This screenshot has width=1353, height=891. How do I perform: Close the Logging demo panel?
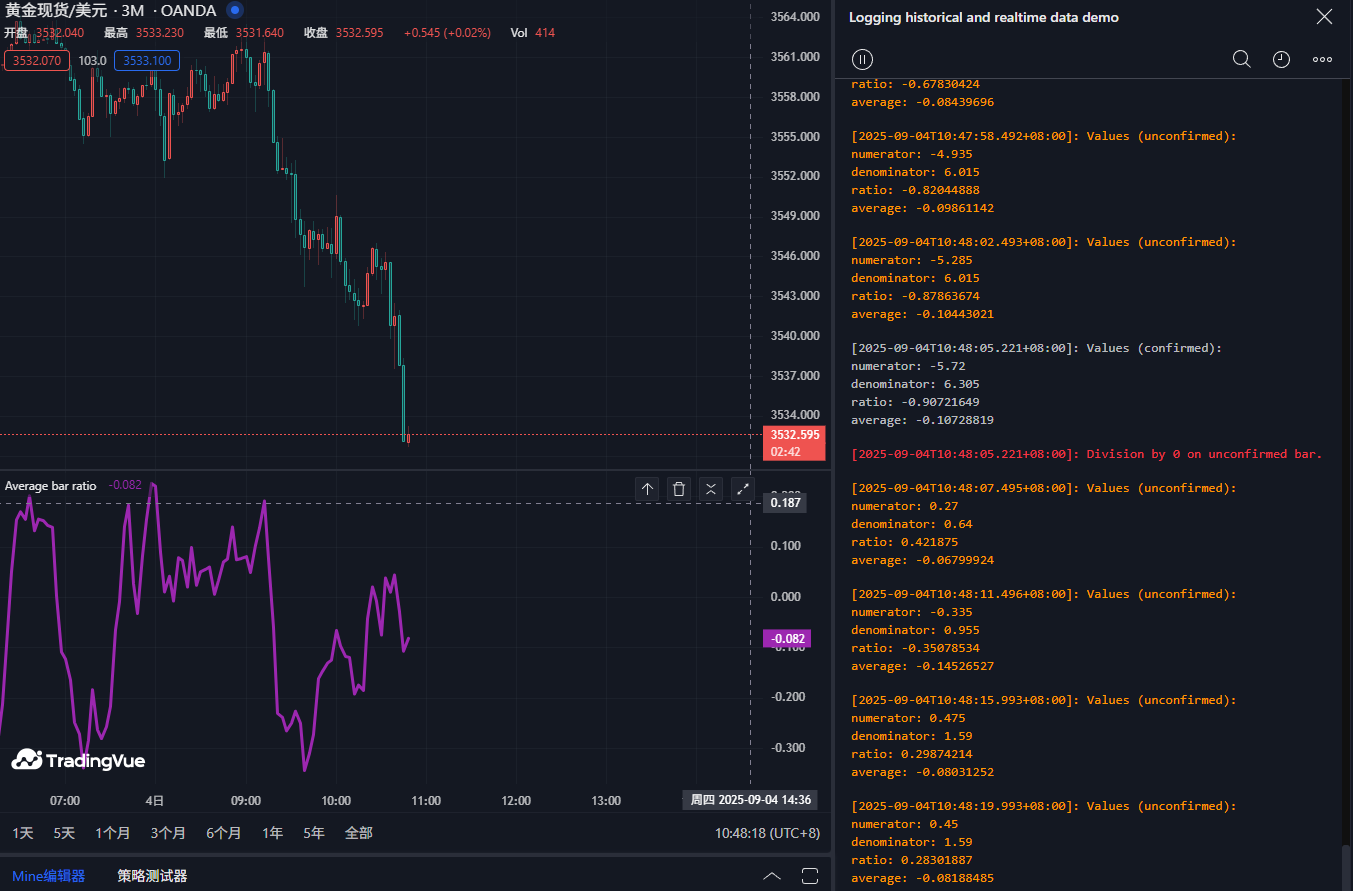tap(1324, 17)
